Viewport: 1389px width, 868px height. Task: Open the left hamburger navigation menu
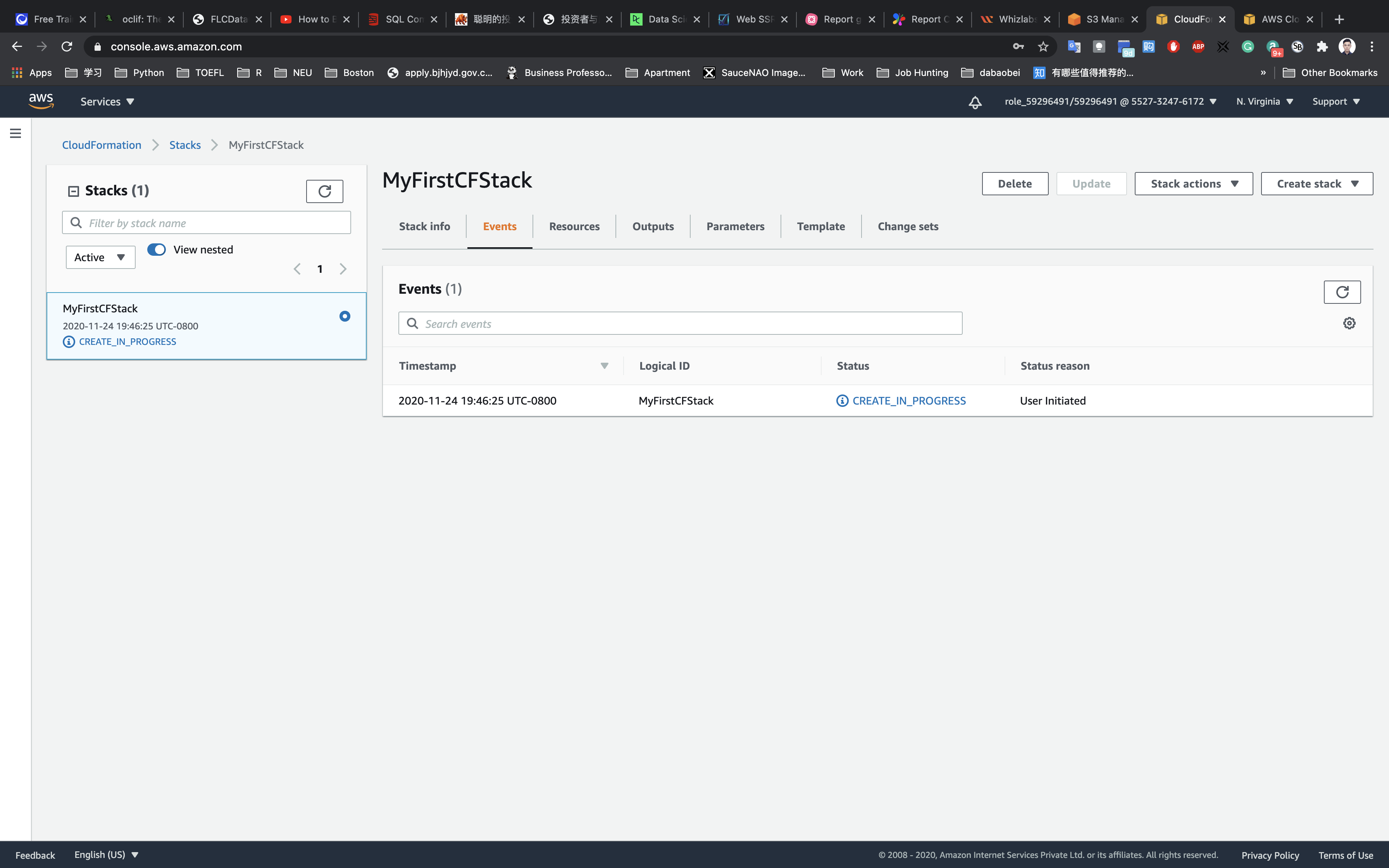[16, 133]
